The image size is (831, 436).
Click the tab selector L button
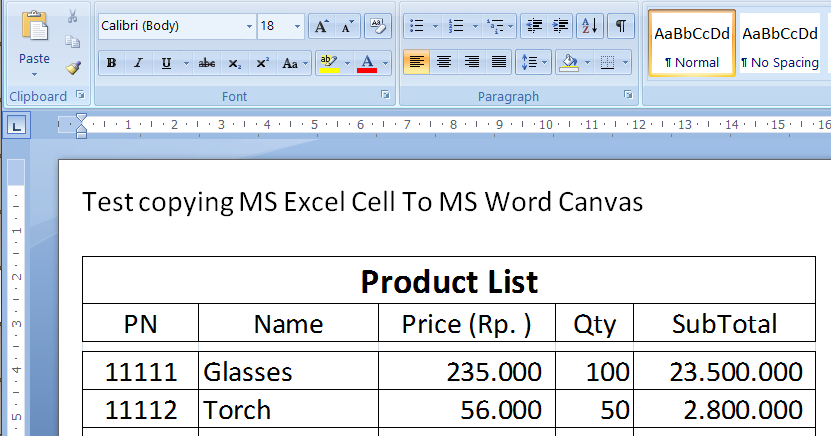pos(16,126)
